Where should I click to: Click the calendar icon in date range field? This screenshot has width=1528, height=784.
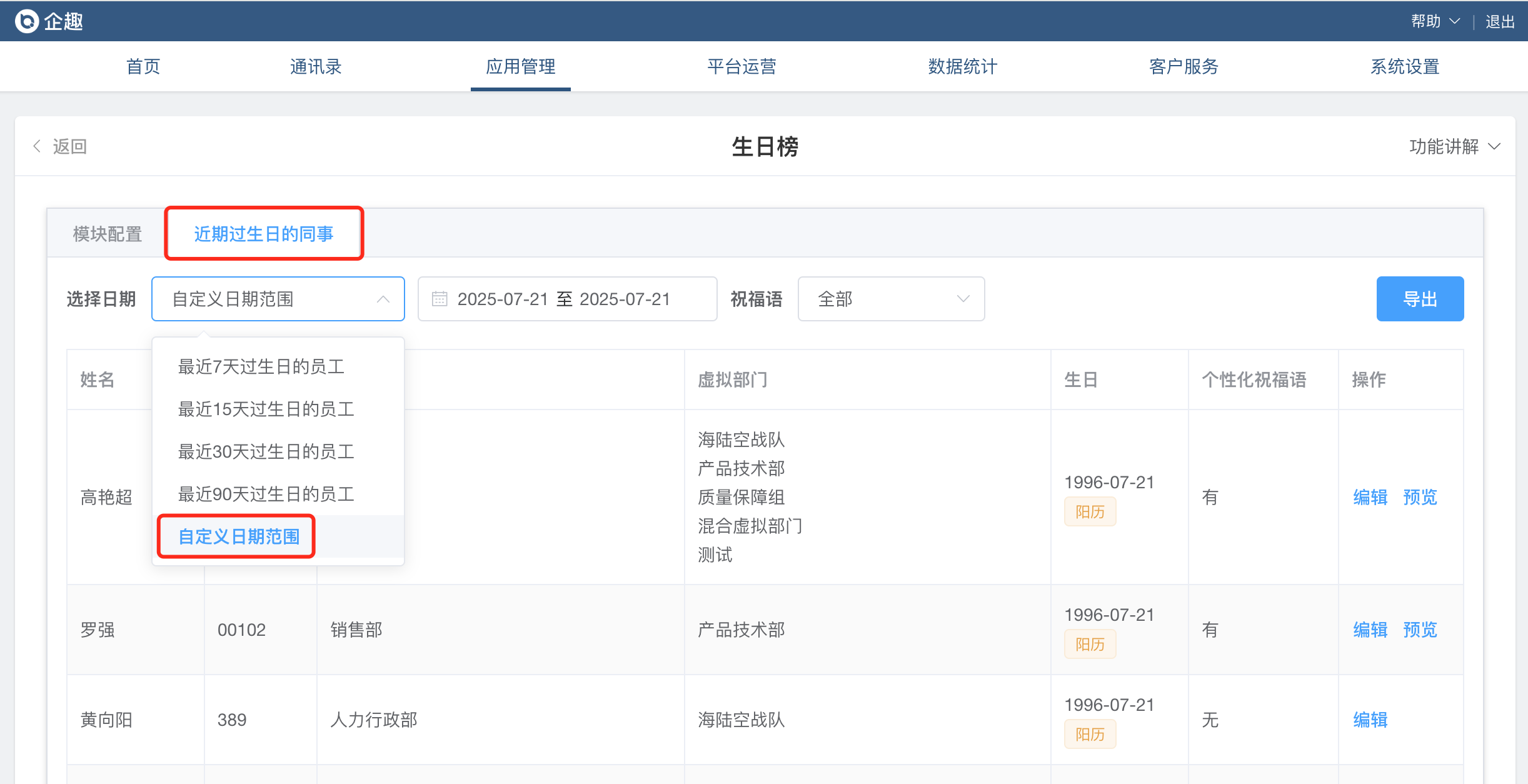[440, 299]
